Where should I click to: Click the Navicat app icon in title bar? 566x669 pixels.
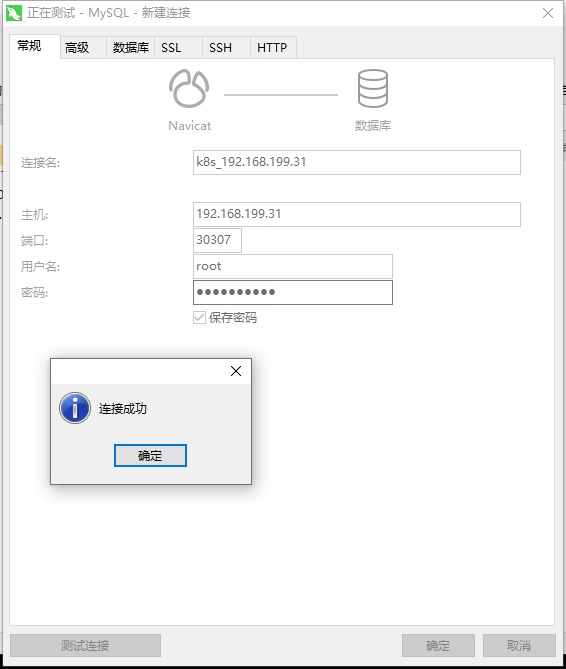(x=14, y=13)
